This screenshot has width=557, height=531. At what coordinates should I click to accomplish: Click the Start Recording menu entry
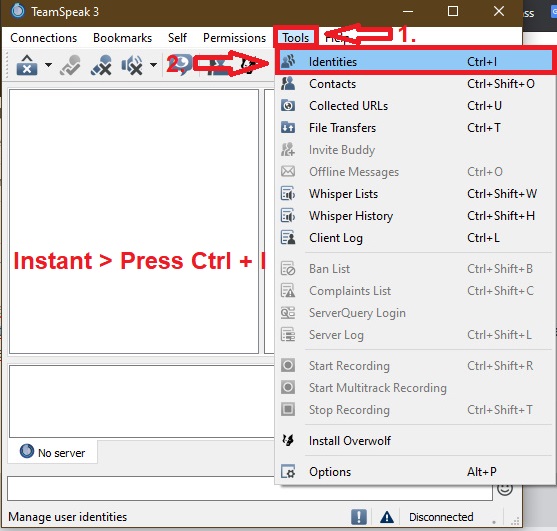415,366
